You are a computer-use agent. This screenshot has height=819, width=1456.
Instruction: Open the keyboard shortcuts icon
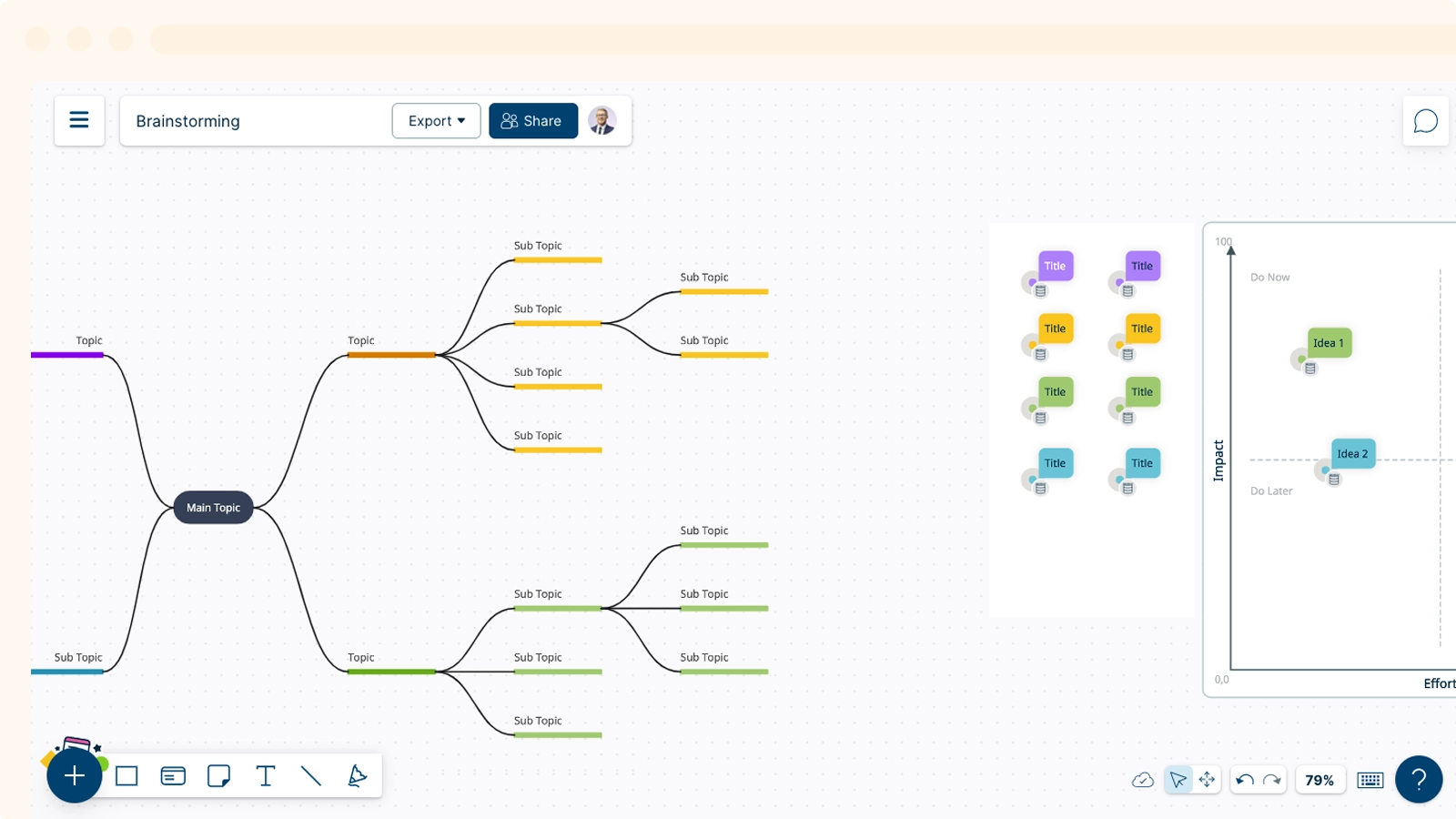[1370, 780]
